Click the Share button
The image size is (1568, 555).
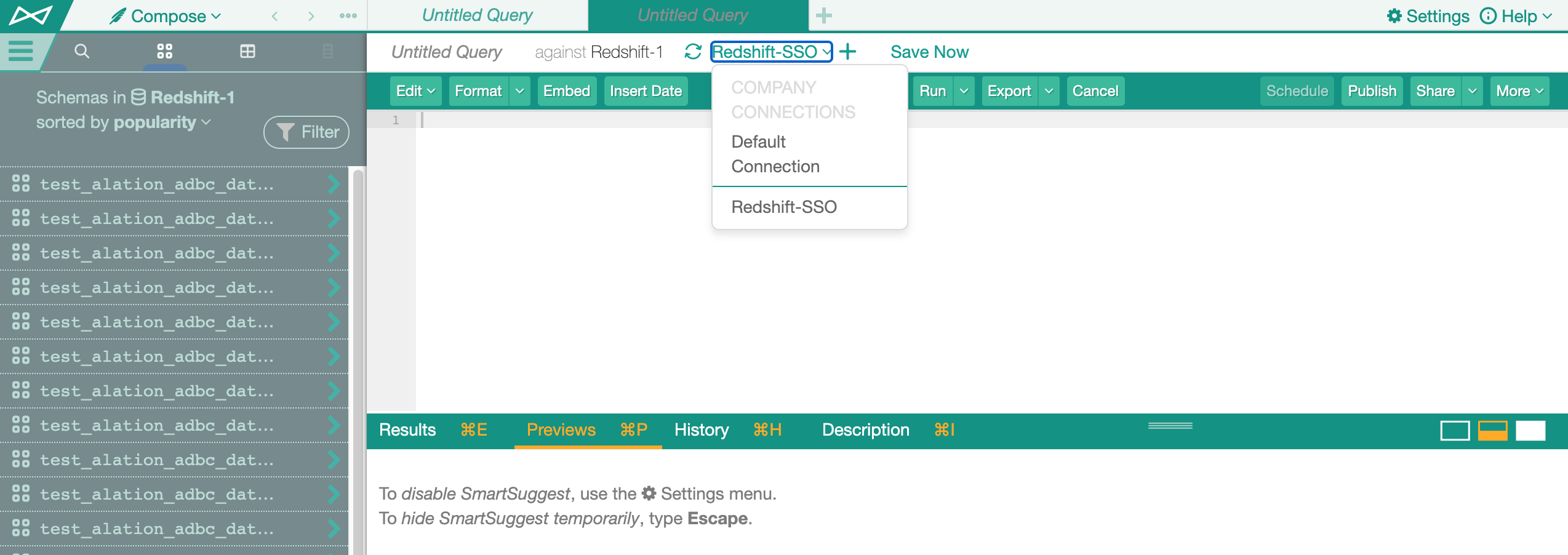(1435, 91)
